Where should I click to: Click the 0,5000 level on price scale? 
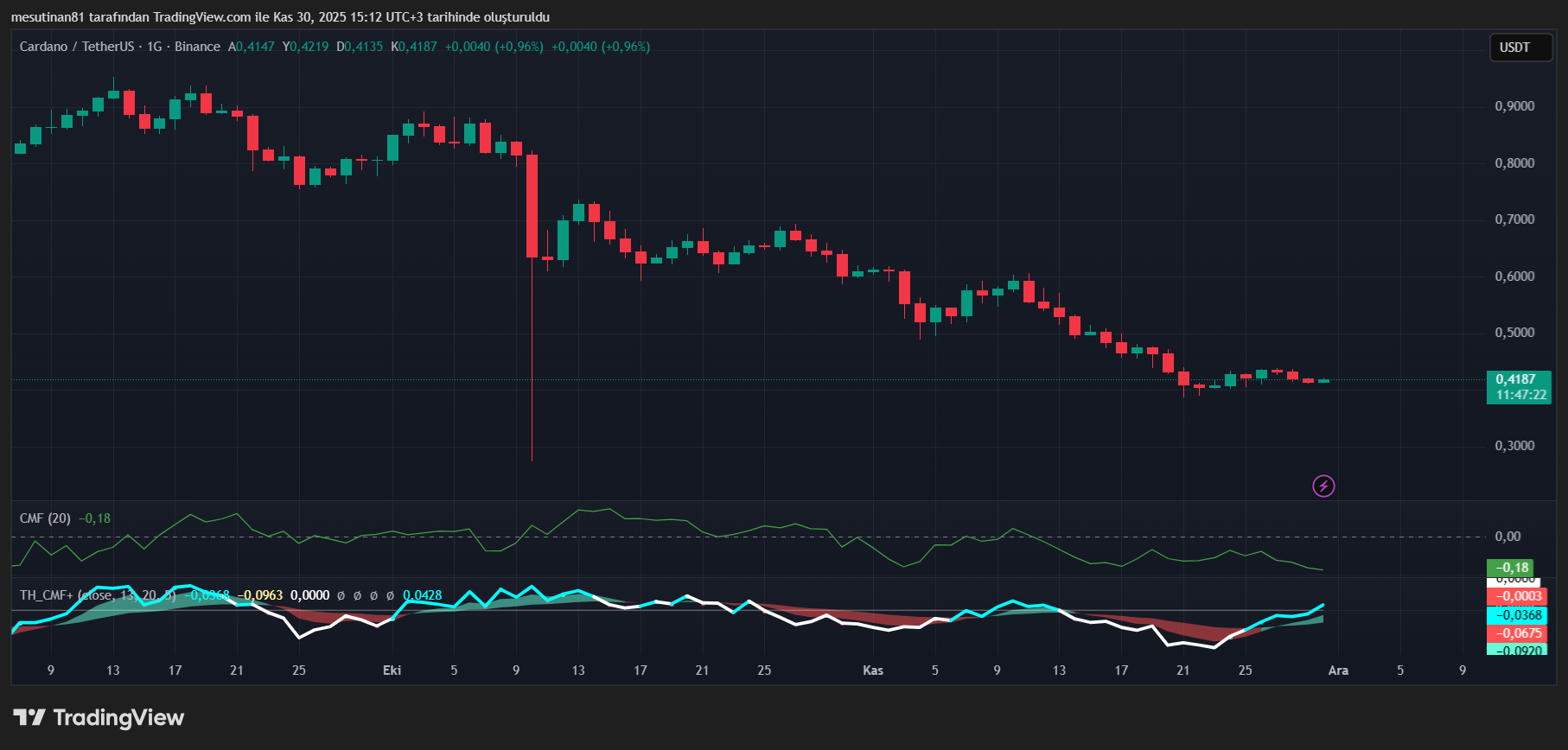(1514, 333)
